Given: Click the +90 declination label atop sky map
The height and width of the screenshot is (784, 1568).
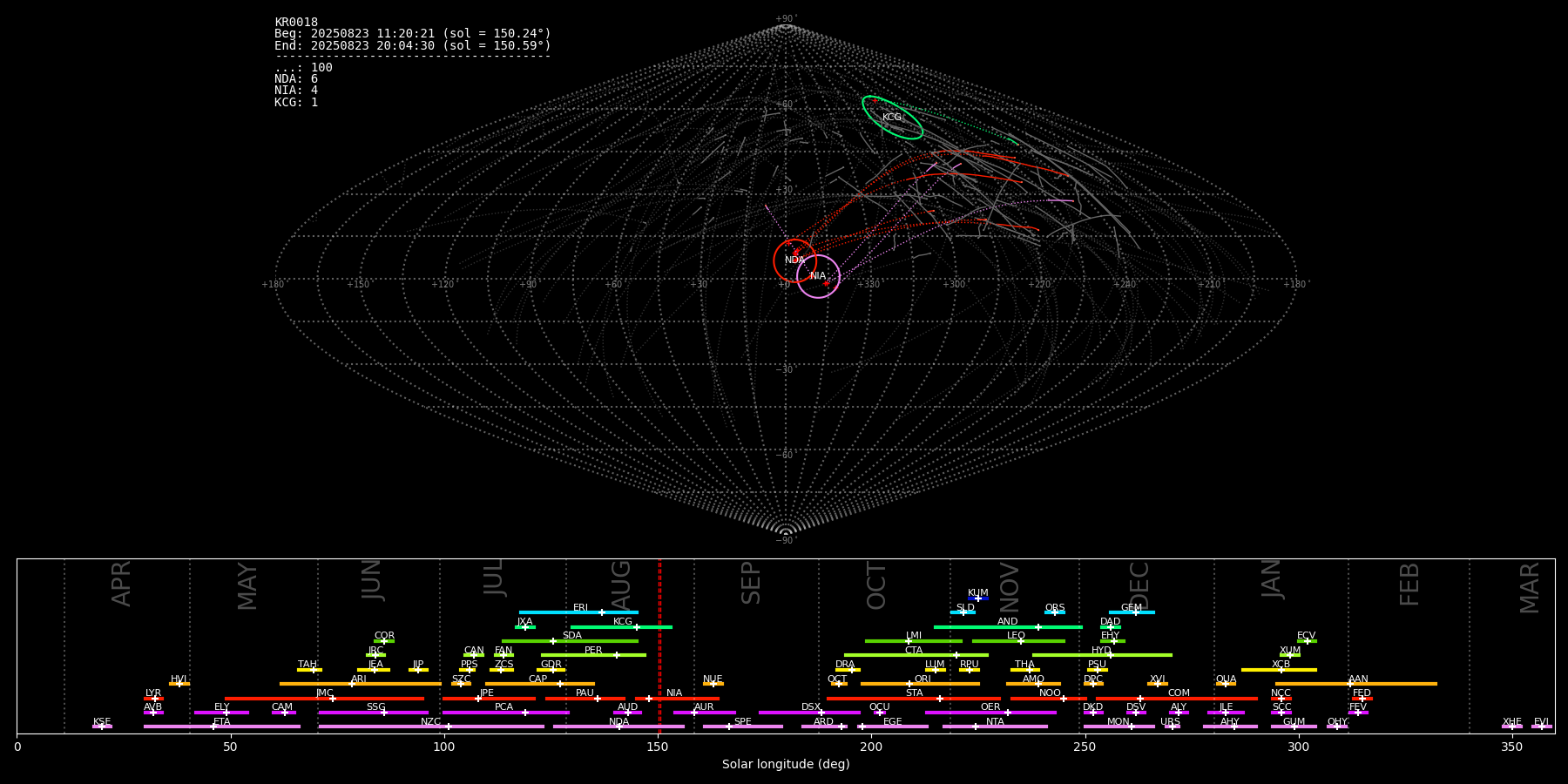Looking at the screenshot, I should pyautogui.click(x=785, y=19).
